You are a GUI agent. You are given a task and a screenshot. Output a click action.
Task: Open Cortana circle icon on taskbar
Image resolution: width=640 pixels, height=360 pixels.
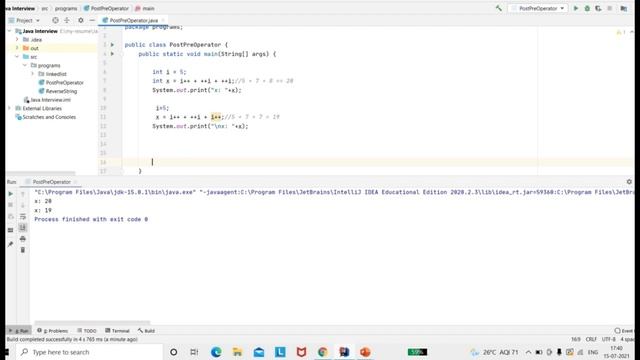[173, 352]
